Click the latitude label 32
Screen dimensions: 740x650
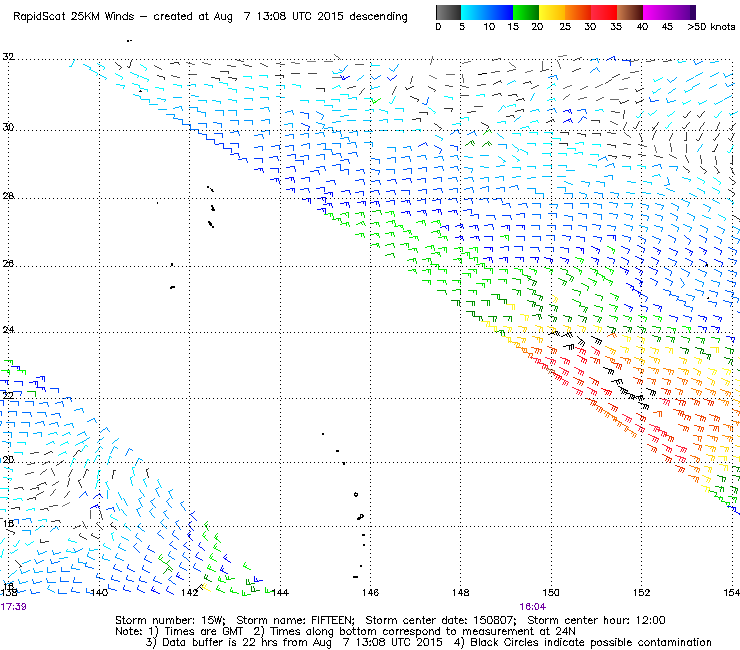8,57
